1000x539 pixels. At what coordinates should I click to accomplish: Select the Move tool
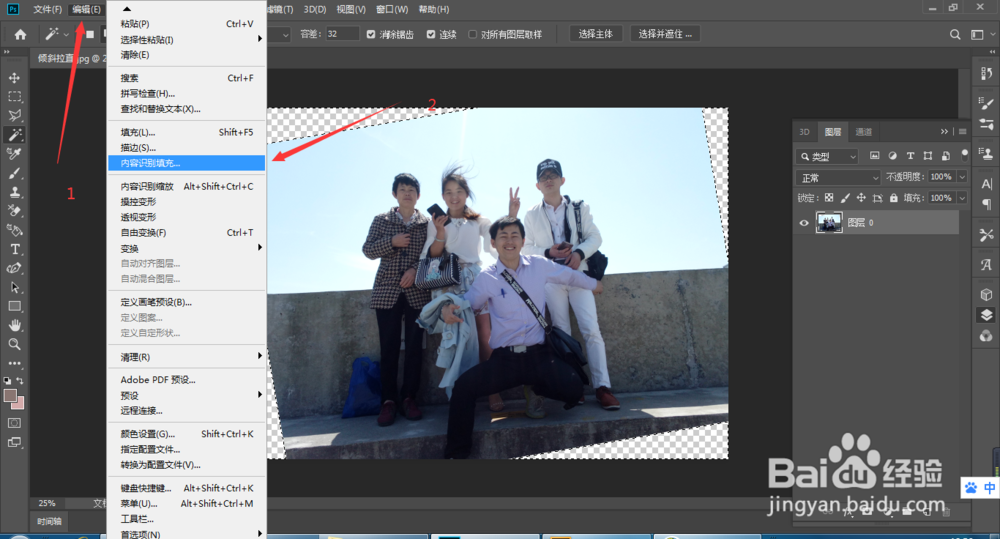(14, 78)
